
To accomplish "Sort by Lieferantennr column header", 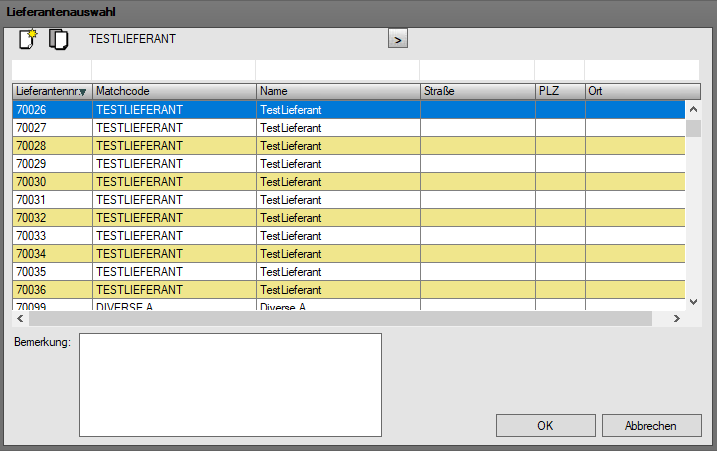I will click(51, 91).
